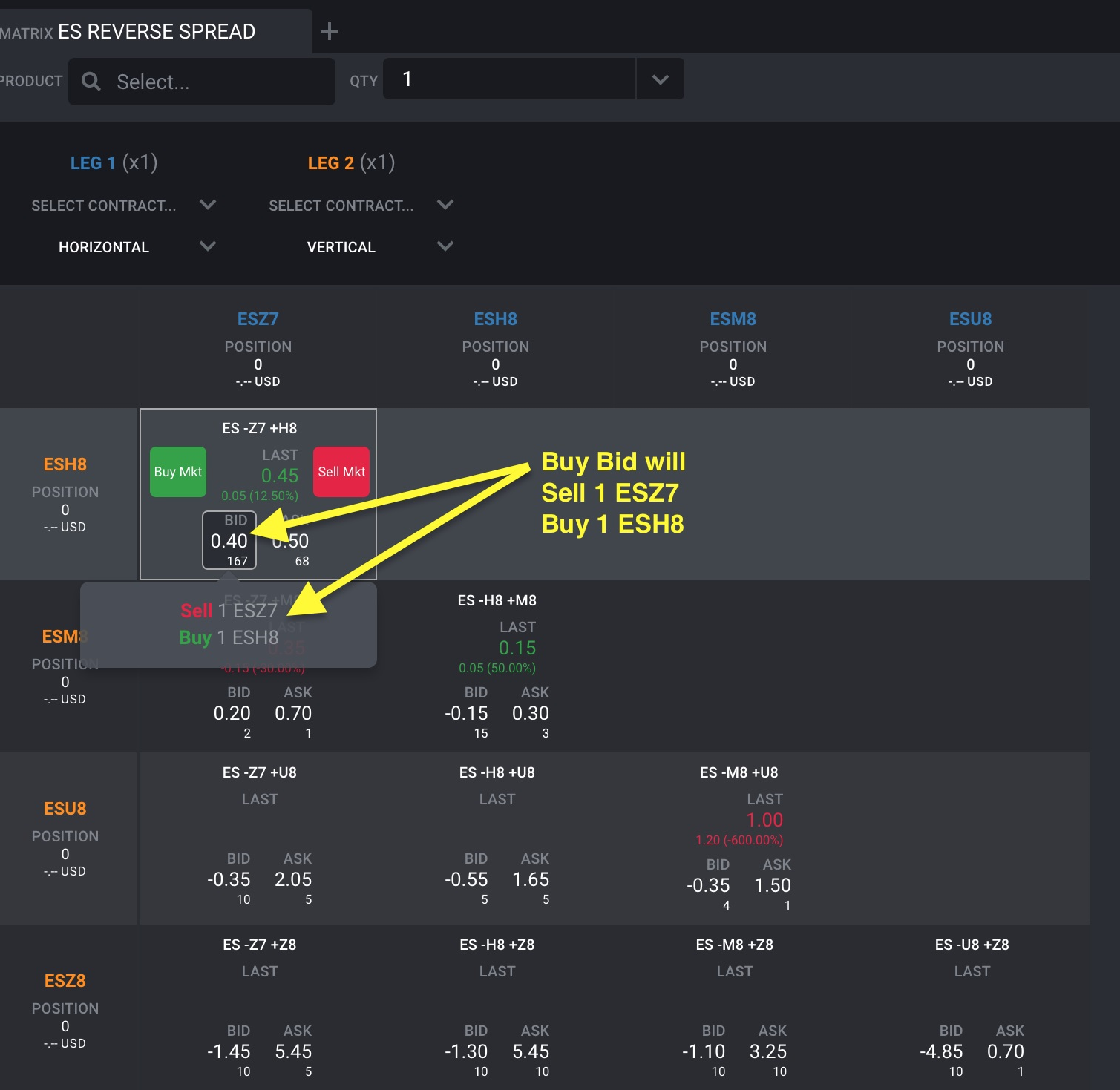Open the QTY dropdown arrow
This screenshot has width=1120, height=1090.
[660, 79]
